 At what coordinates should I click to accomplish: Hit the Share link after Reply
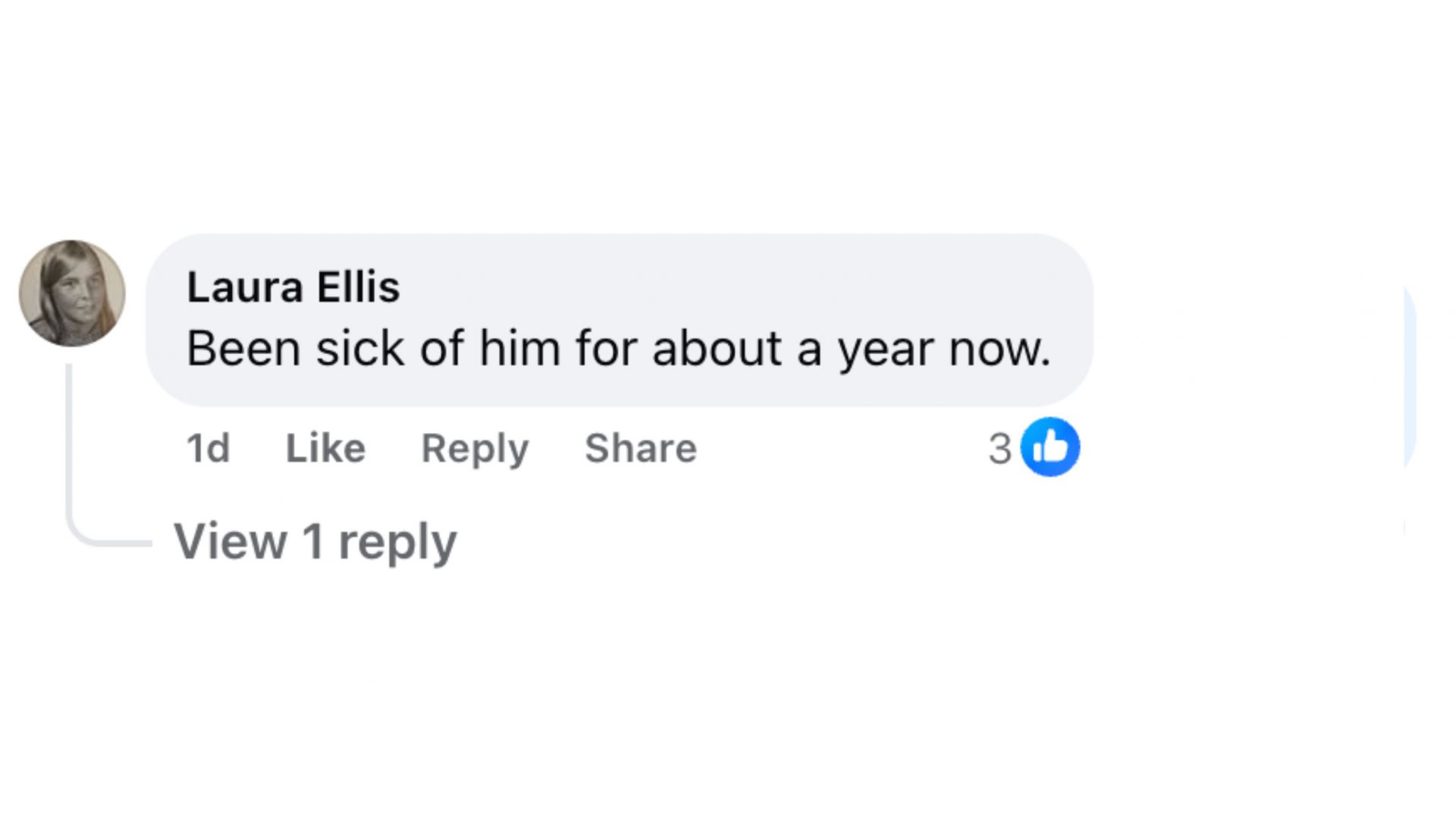click(640, 448)
